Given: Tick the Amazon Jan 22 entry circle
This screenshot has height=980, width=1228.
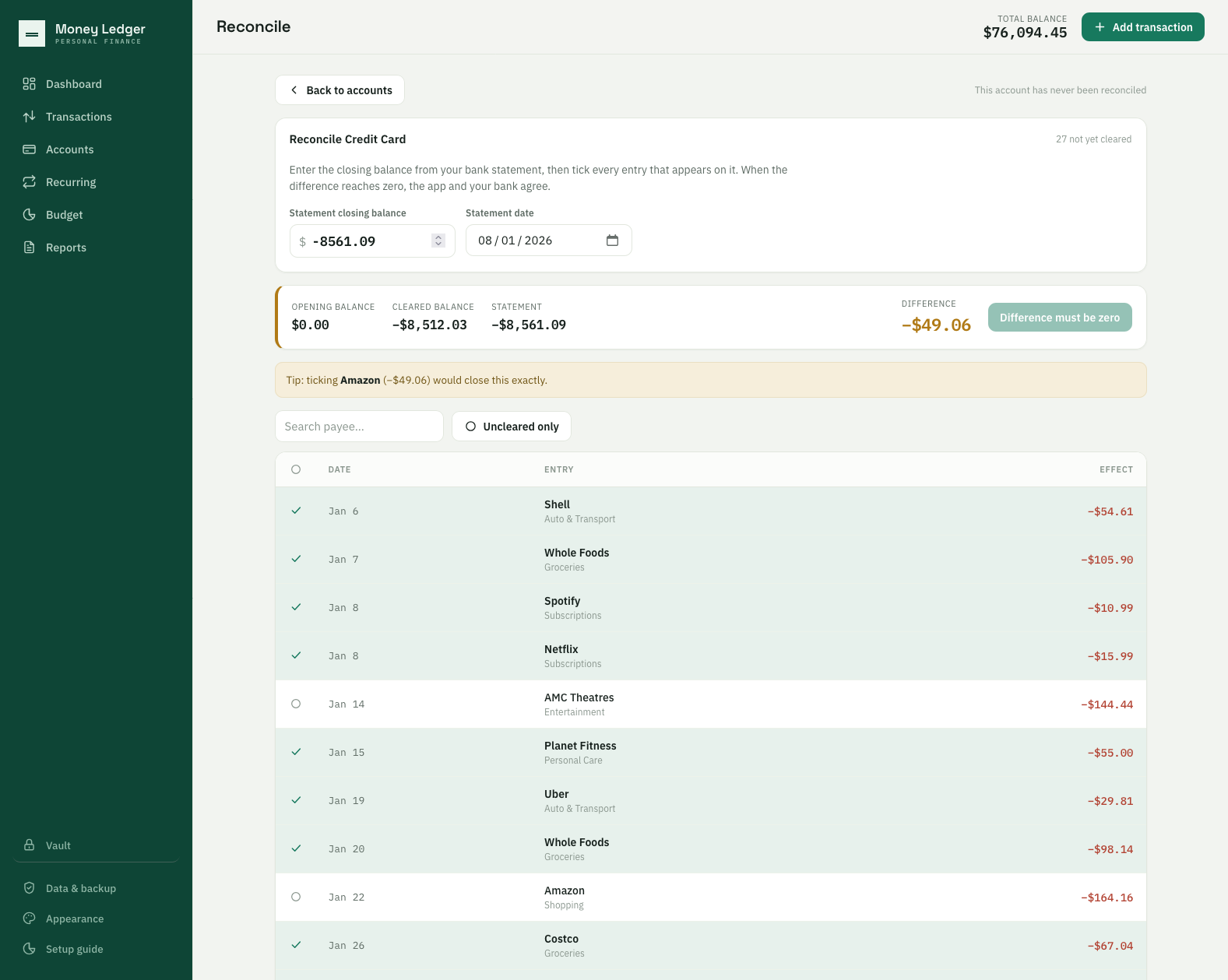Looking at the screenshot, I should pyautogui.click(x=296, y=897).
